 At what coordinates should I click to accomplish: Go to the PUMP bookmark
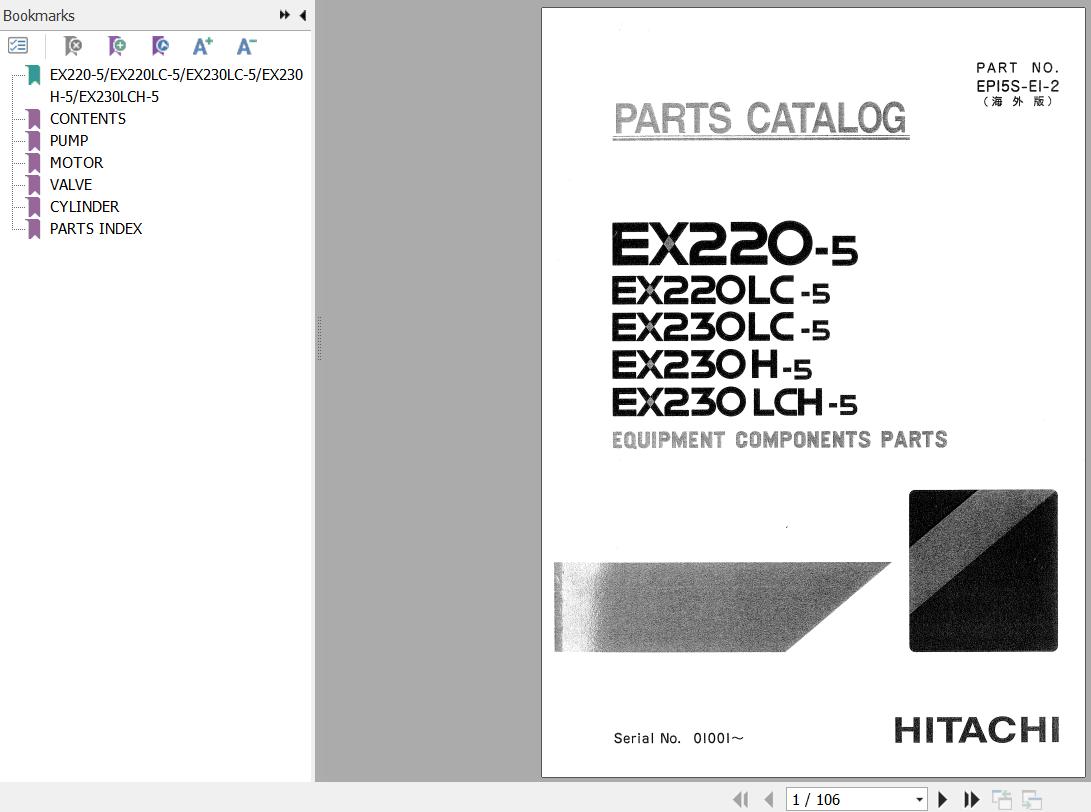pyautogui.click(x=69, y=141)
